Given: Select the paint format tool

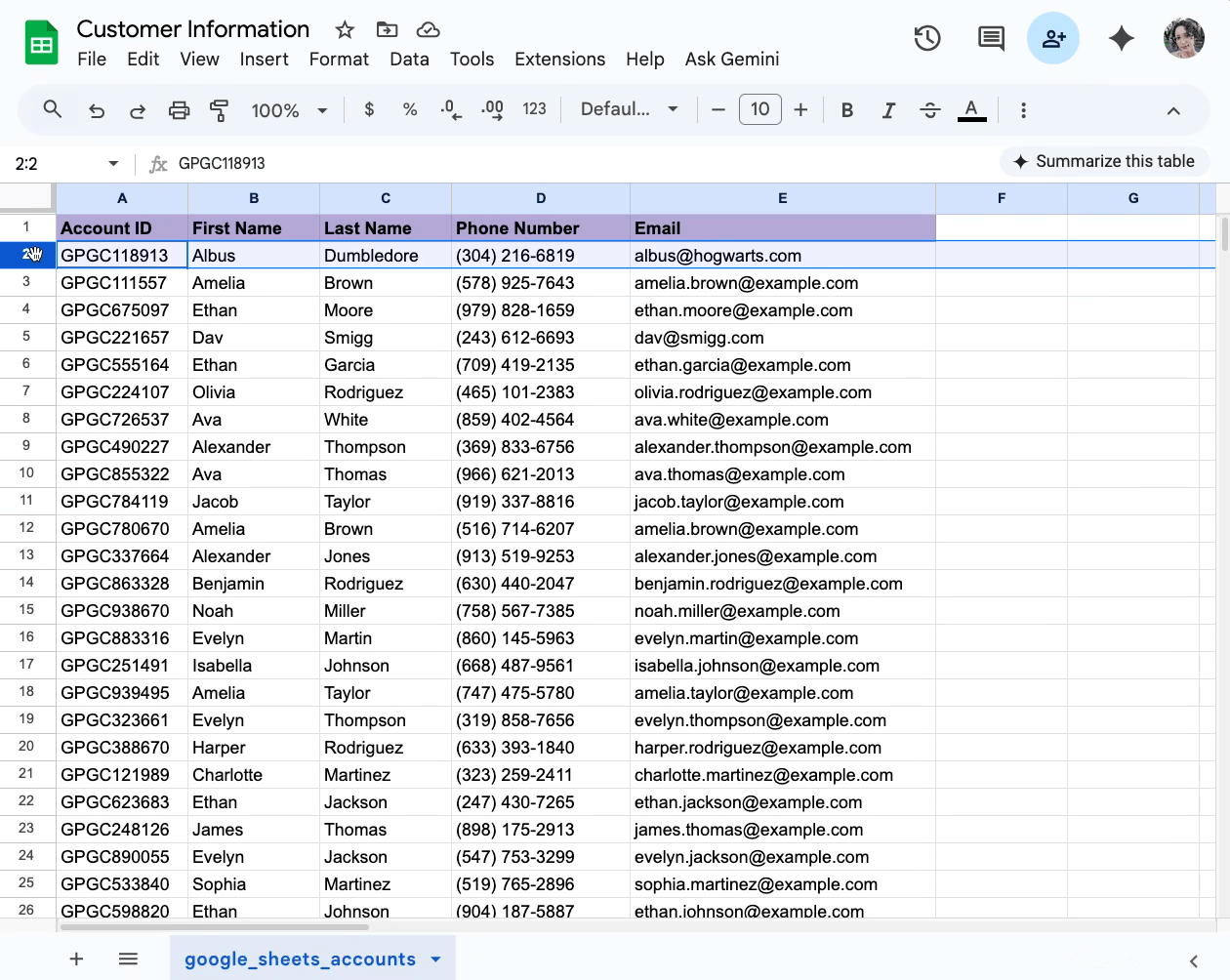Looking at the screenshot, I should (219, 109).
